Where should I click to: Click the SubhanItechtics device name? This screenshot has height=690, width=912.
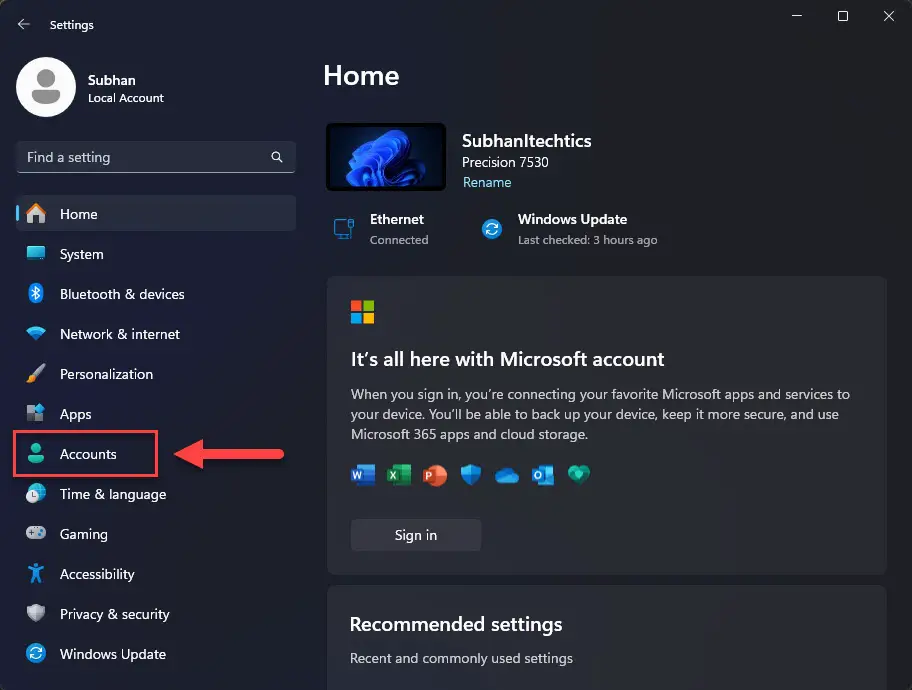(x=526, y=141)
